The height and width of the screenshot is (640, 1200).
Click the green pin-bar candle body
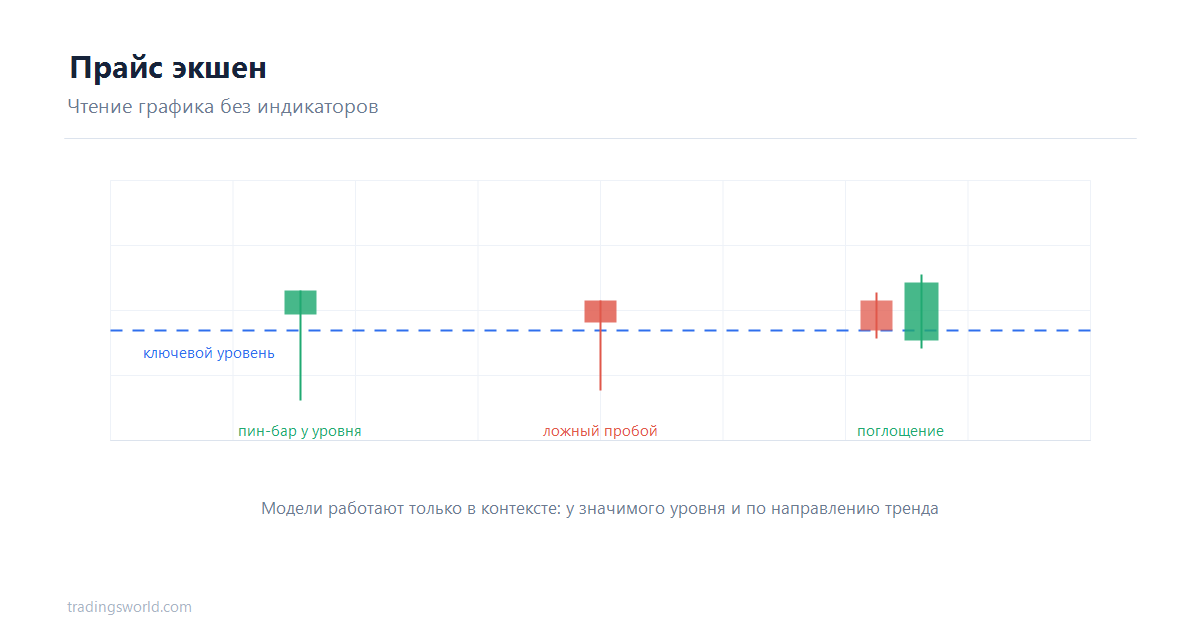tap(300, 302)
